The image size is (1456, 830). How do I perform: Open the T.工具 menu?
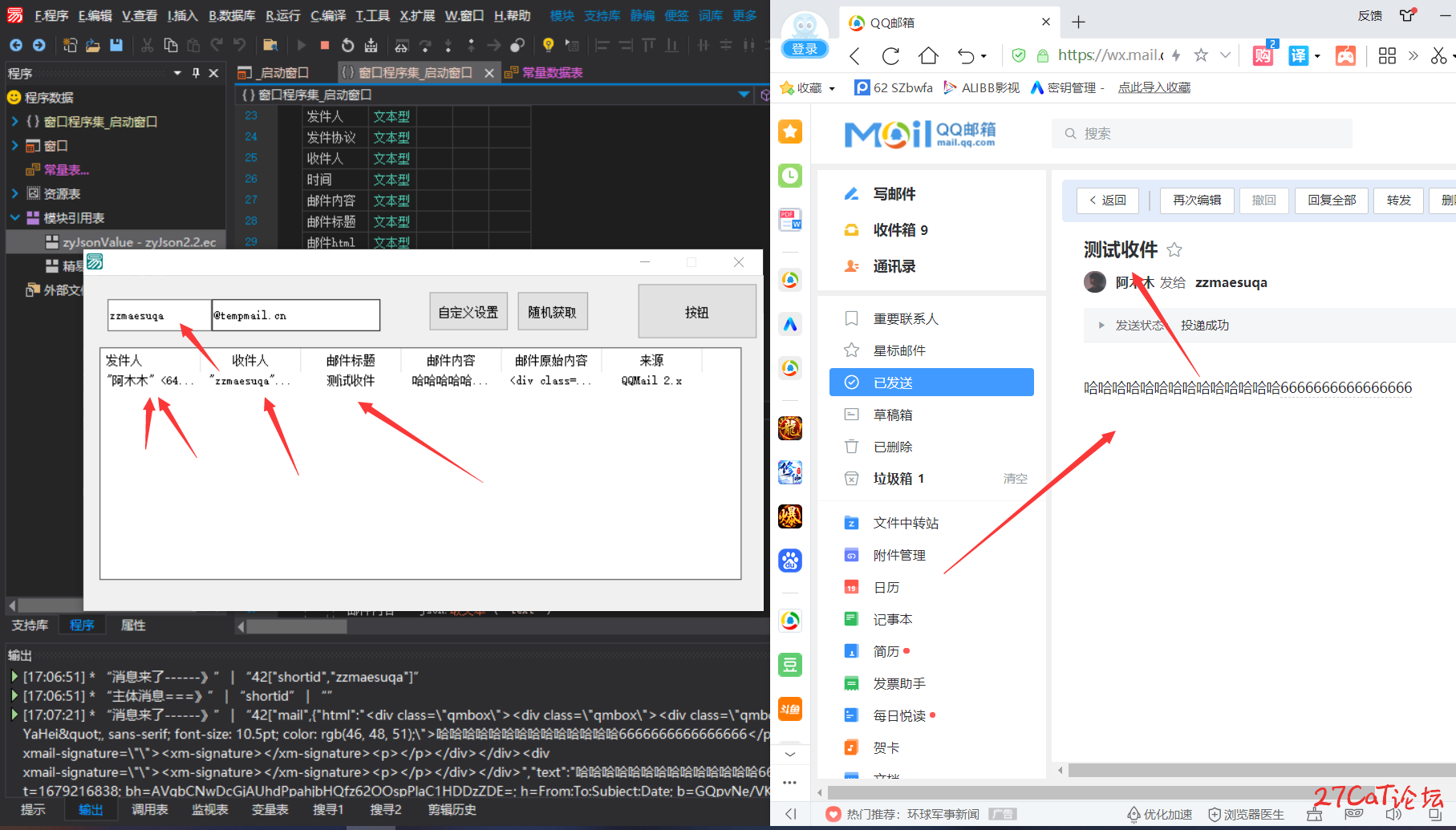pos(373,15)
